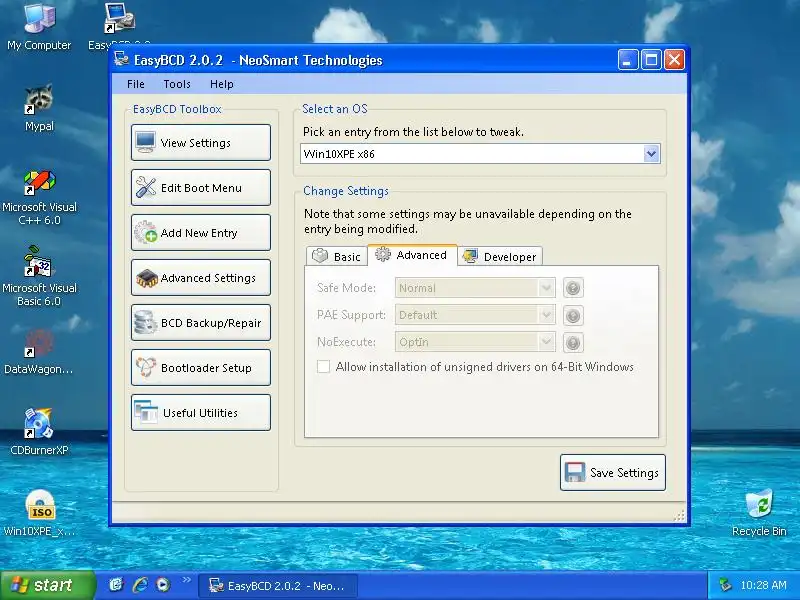Expand the Safe Mode dropdown
This screenshot has height=600, width=800.
pos(546,288)
